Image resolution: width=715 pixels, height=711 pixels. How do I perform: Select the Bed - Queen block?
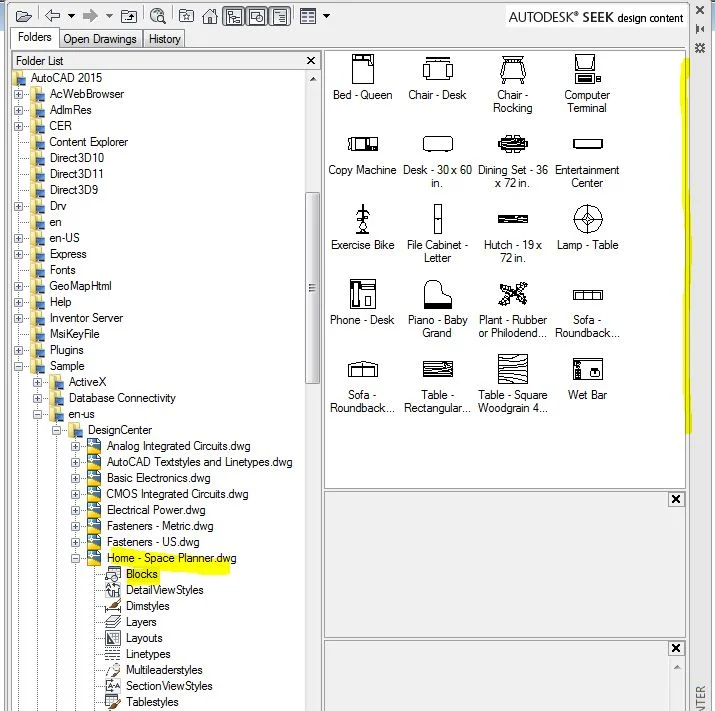point(363,78)
